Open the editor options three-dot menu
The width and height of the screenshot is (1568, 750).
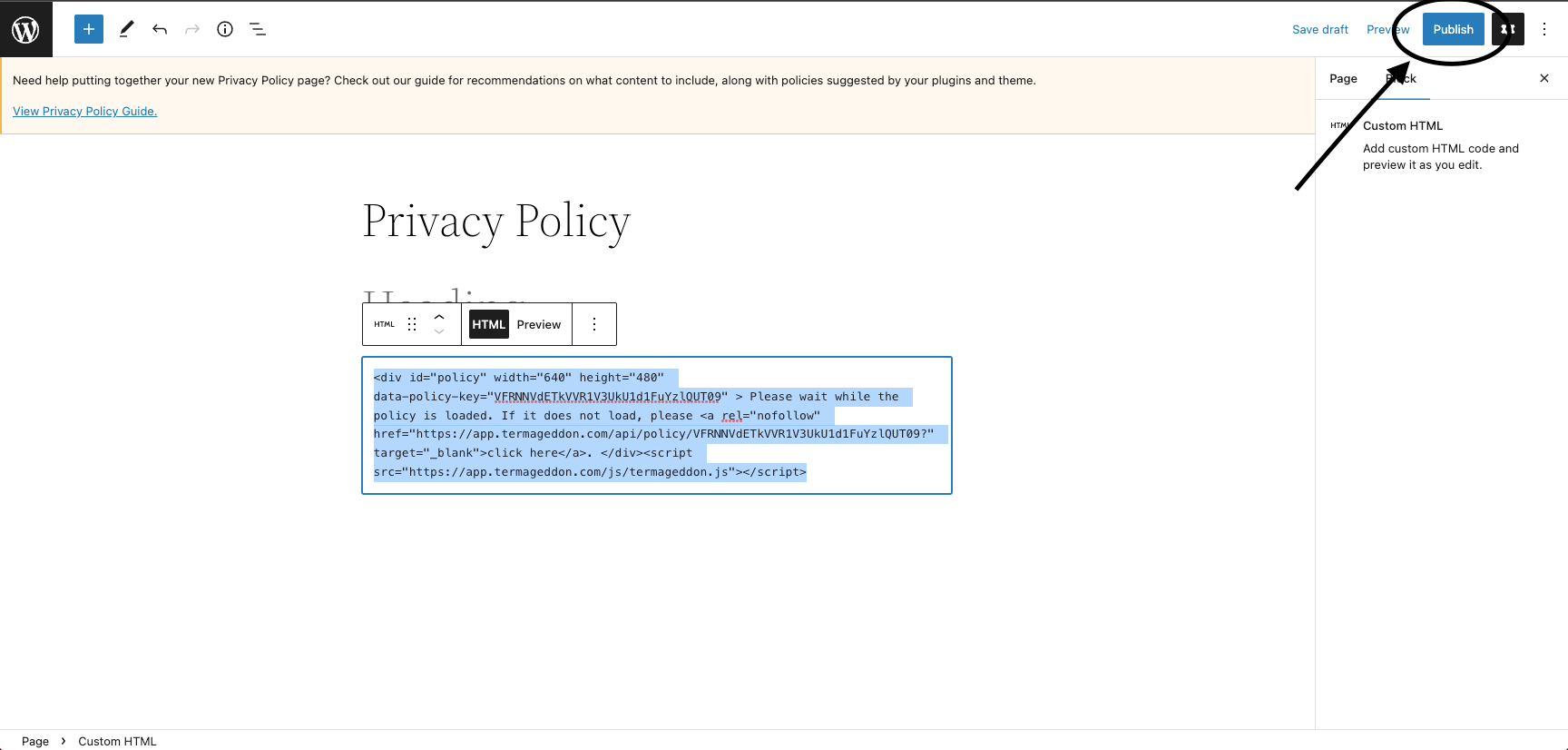(x=1544, y=29)
